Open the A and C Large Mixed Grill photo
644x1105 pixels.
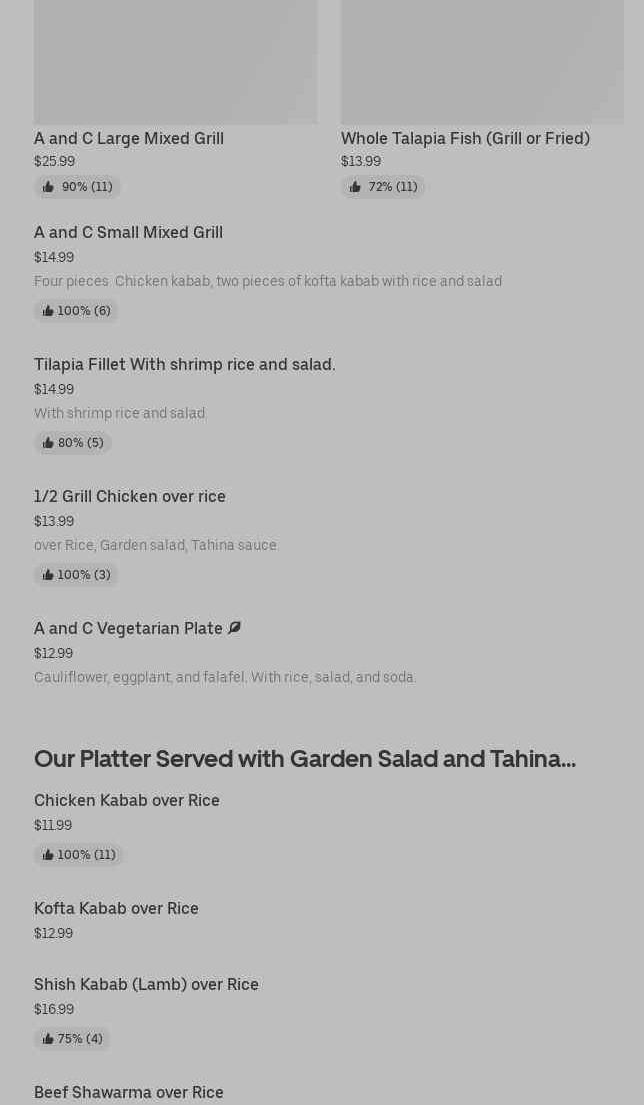pos(175,60)
